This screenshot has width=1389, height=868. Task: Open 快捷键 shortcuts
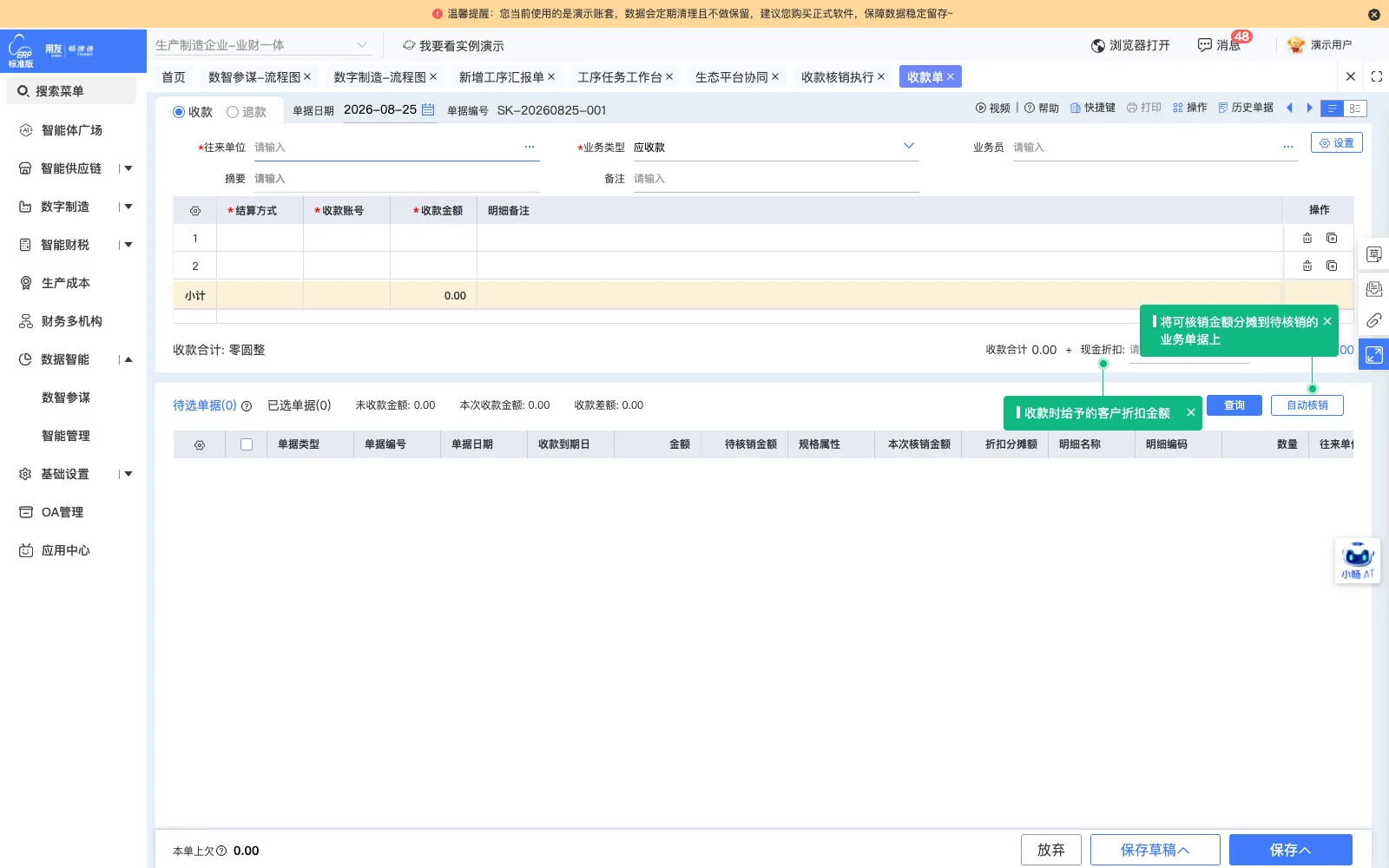point(1093,108)
